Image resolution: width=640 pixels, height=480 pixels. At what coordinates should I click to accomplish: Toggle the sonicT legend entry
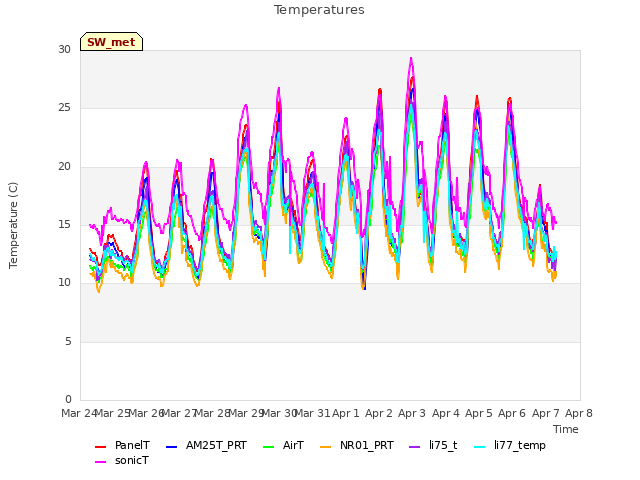coord(122,460)
